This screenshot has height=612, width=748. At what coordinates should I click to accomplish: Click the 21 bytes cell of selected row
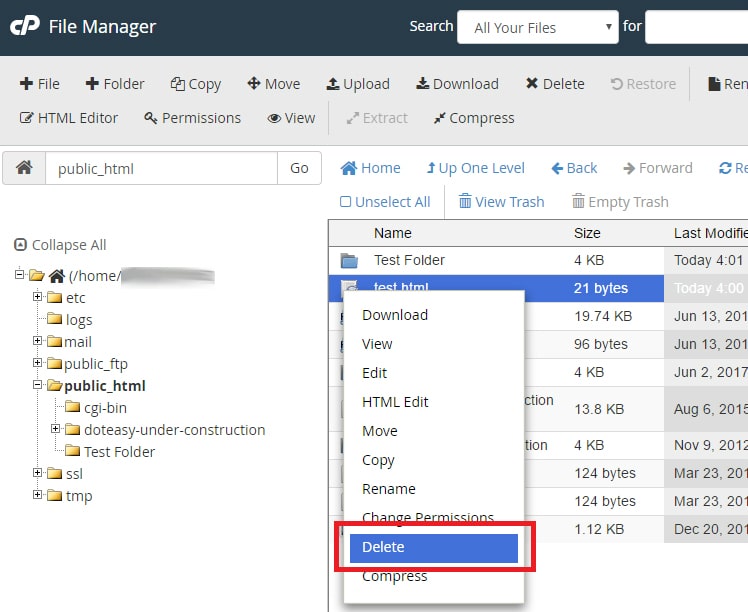(x=601, y=288)
